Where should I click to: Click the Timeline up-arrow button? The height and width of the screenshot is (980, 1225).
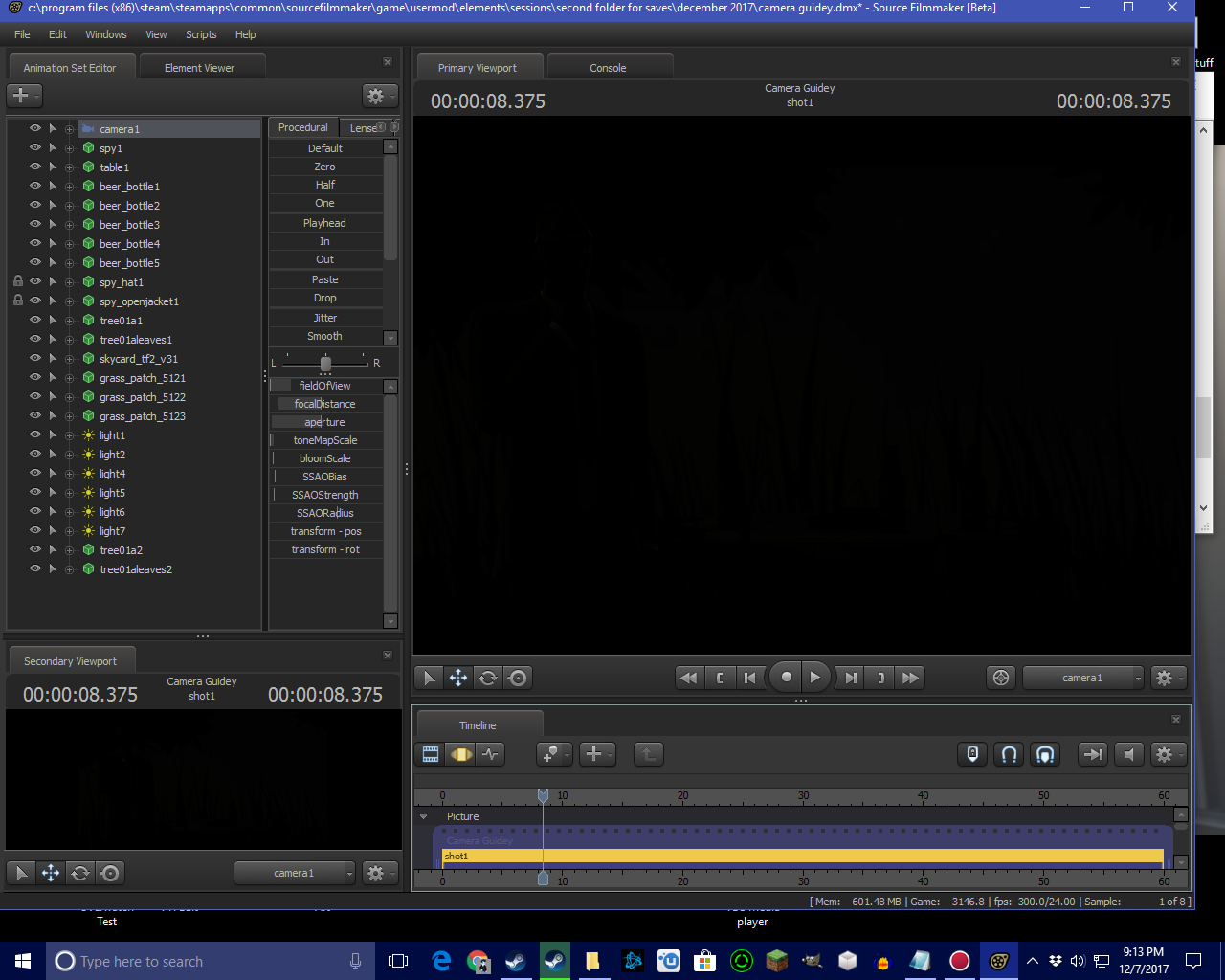point(648,754)
